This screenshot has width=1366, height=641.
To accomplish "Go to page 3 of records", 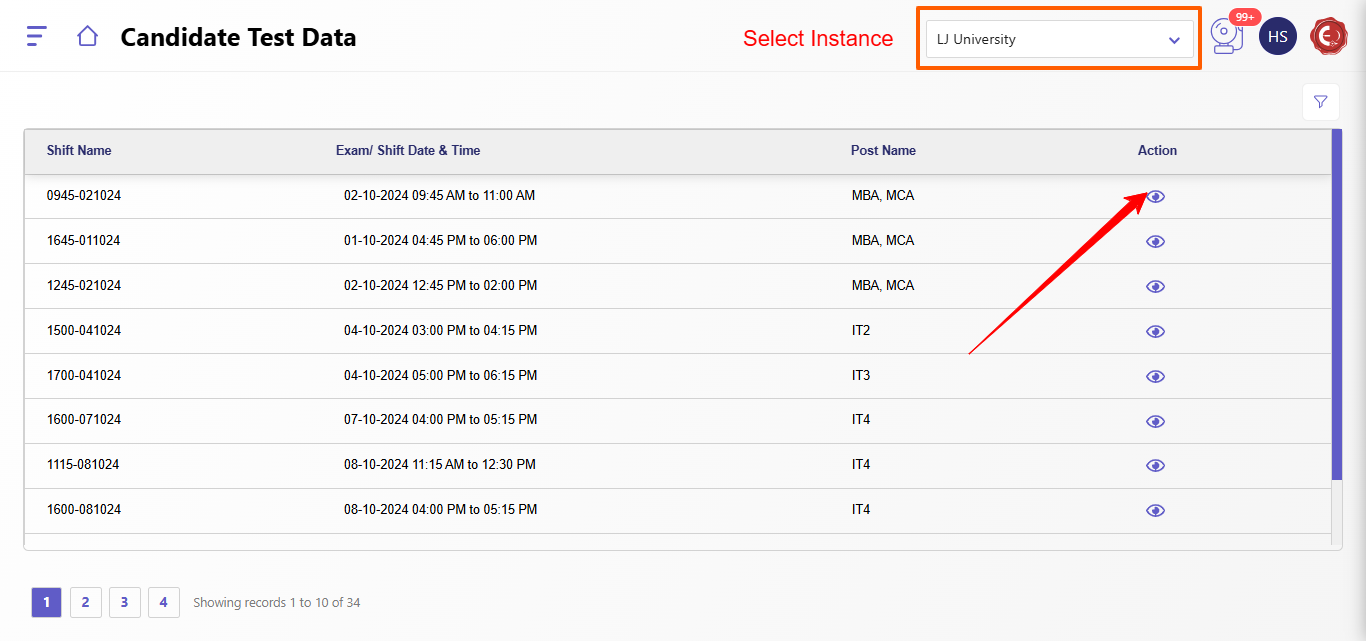I will point(124,602).
